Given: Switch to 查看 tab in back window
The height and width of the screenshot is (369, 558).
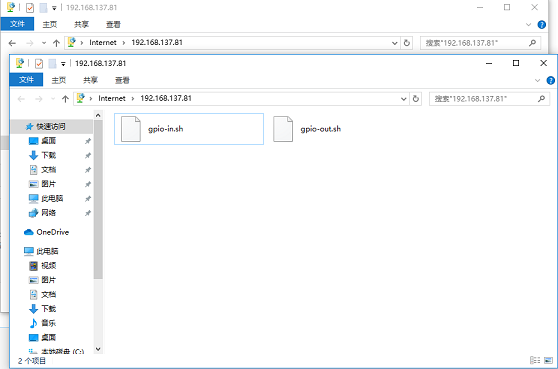Looking at the screenshot, I should click(113, 24).
